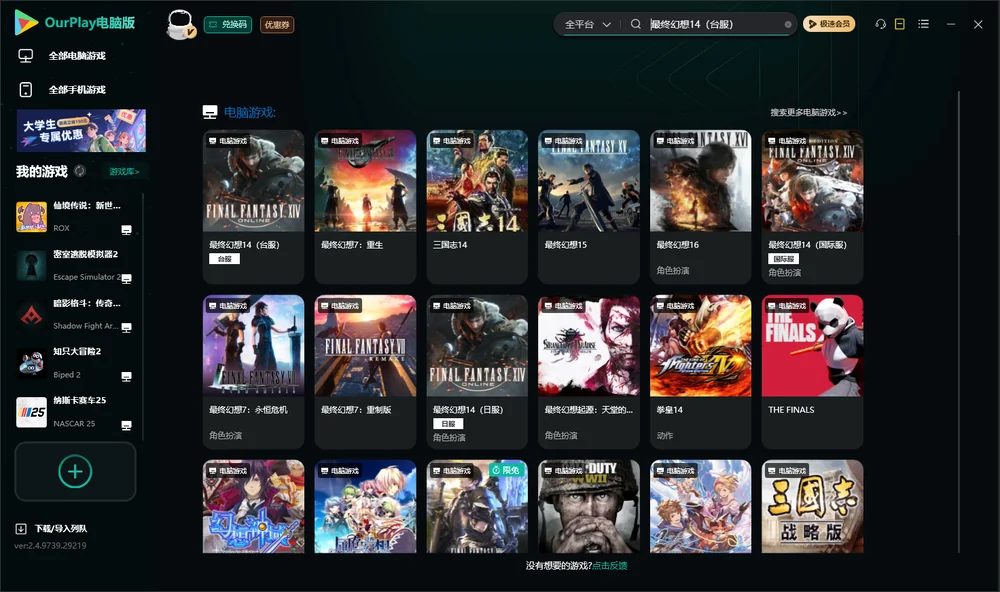Click the 兑换码 redeem code button
The width and height of the screenshot is (1000, 592).
pos(228,24)
